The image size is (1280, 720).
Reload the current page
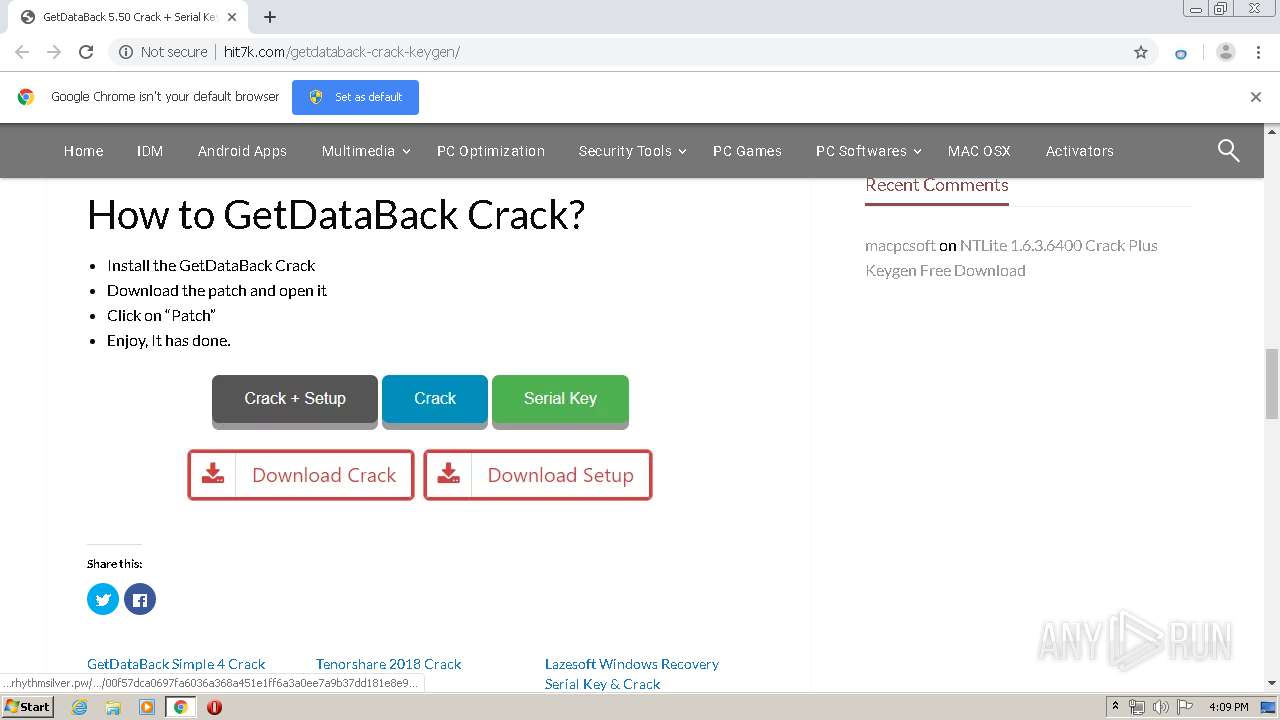tap(86, 52)
